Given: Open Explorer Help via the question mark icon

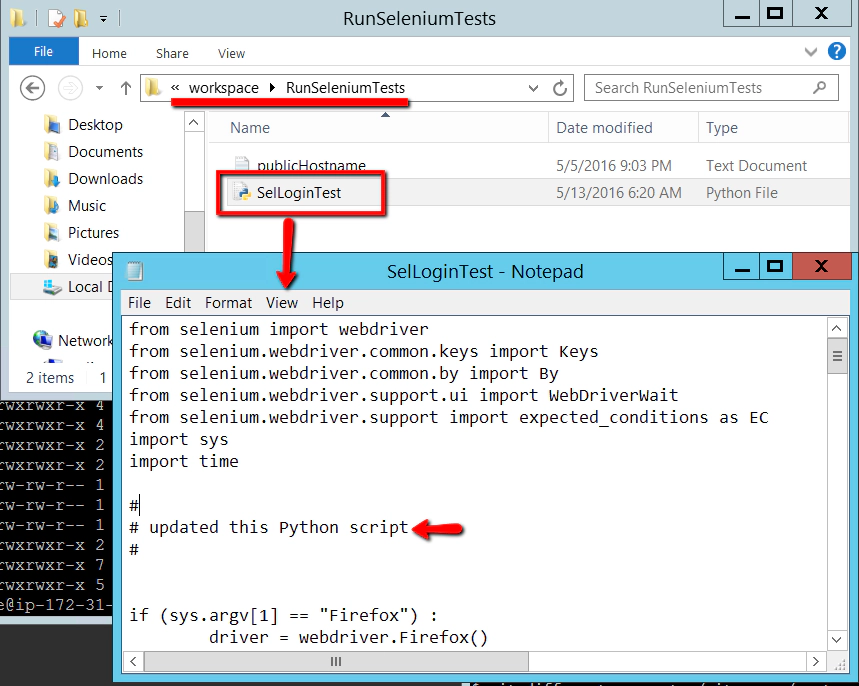Looking at the screenshot, I should click(837, 52).
